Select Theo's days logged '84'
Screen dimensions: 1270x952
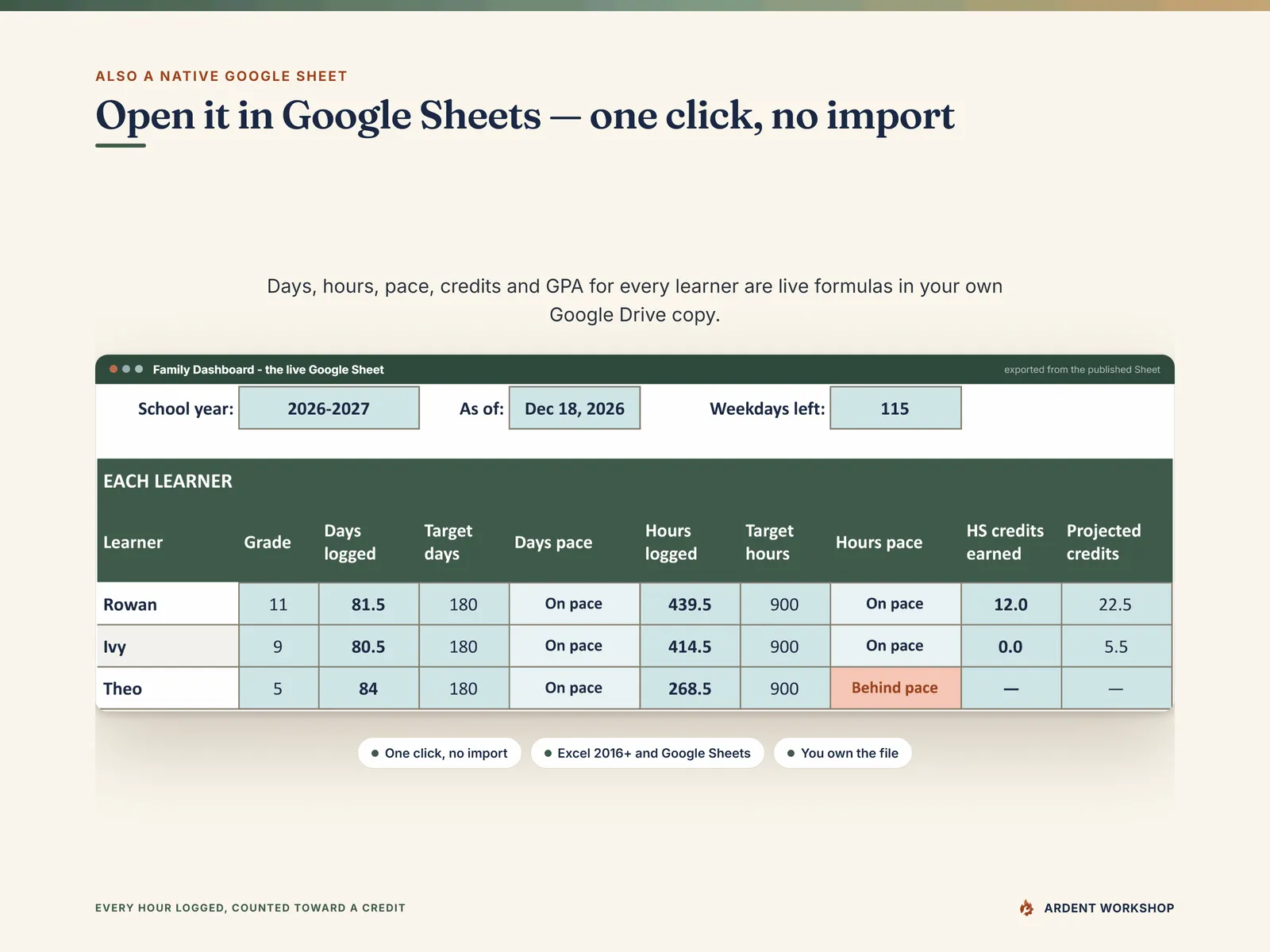368,688
